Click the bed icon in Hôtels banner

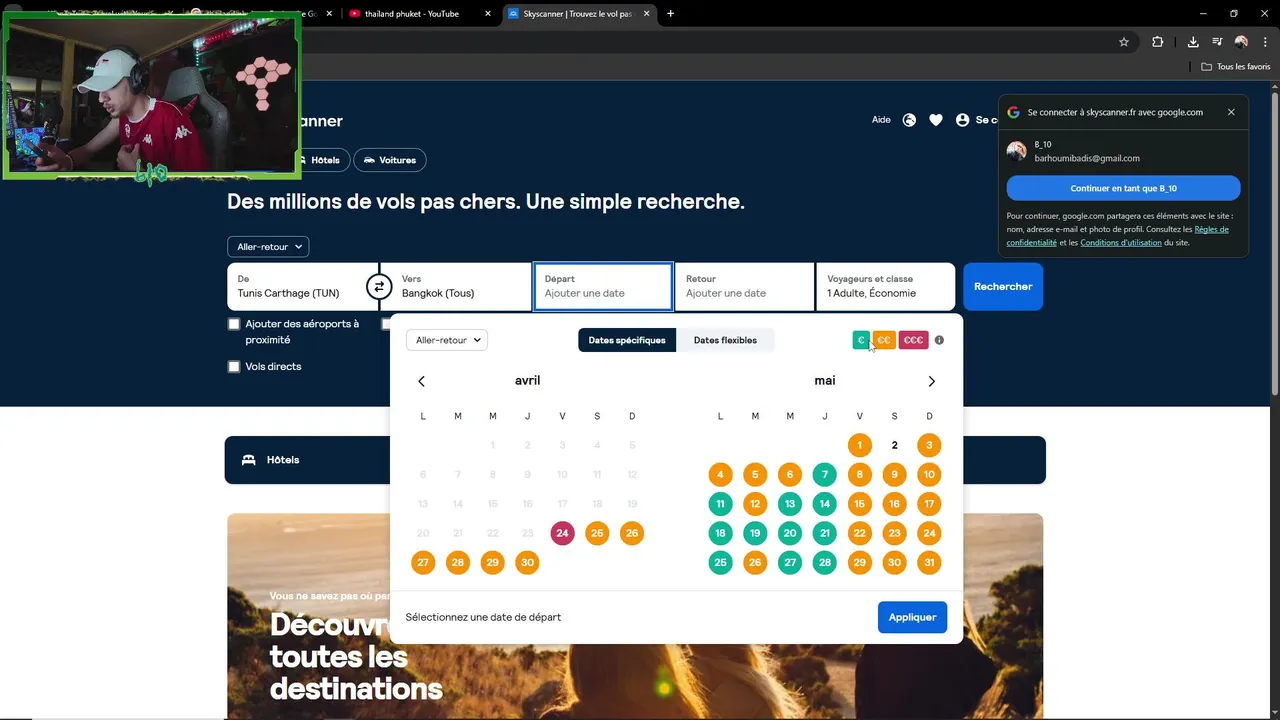[249, 460]
